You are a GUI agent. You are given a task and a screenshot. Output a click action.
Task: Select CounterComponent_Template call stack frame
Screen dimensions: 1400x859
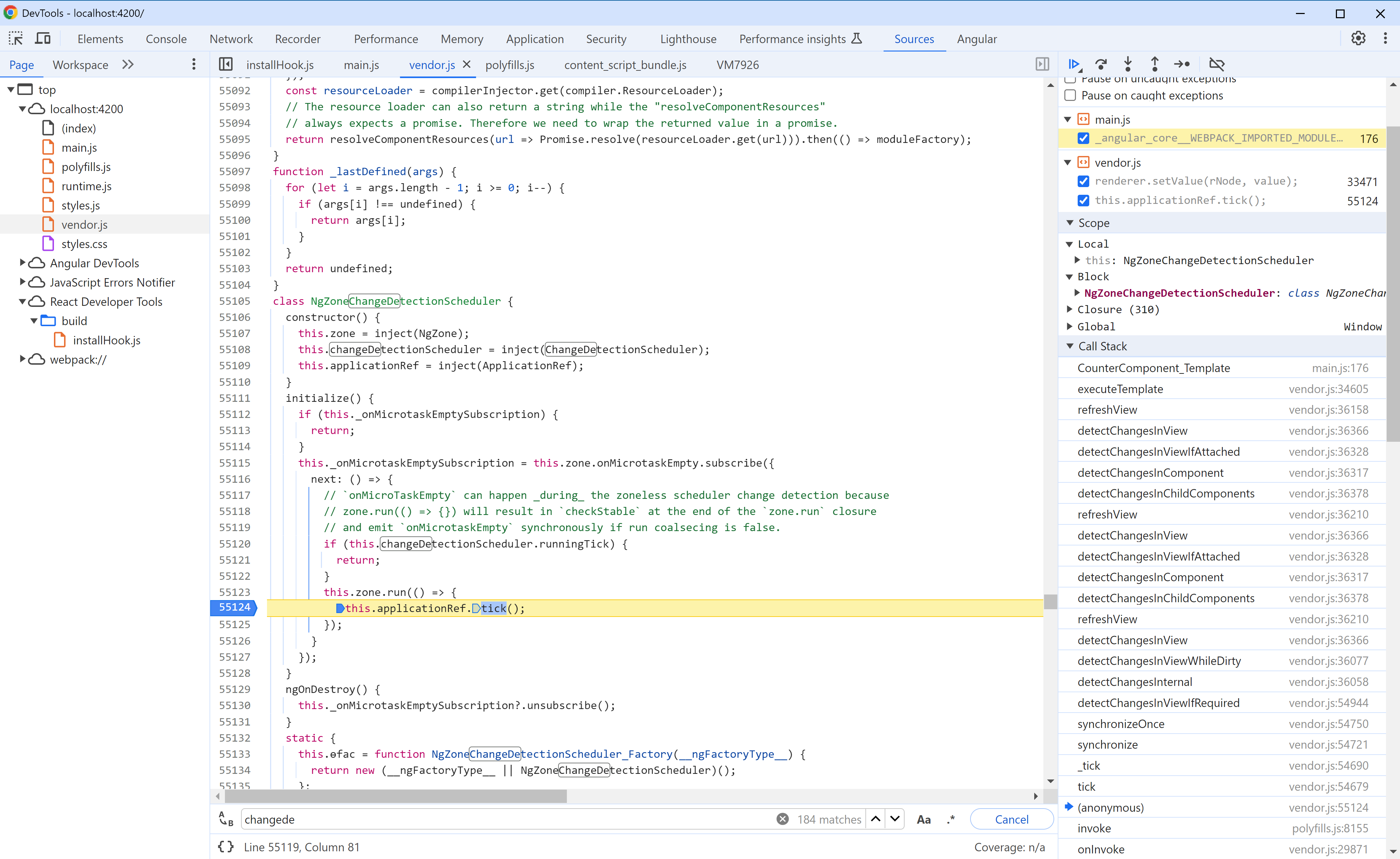click(1222, 368)
